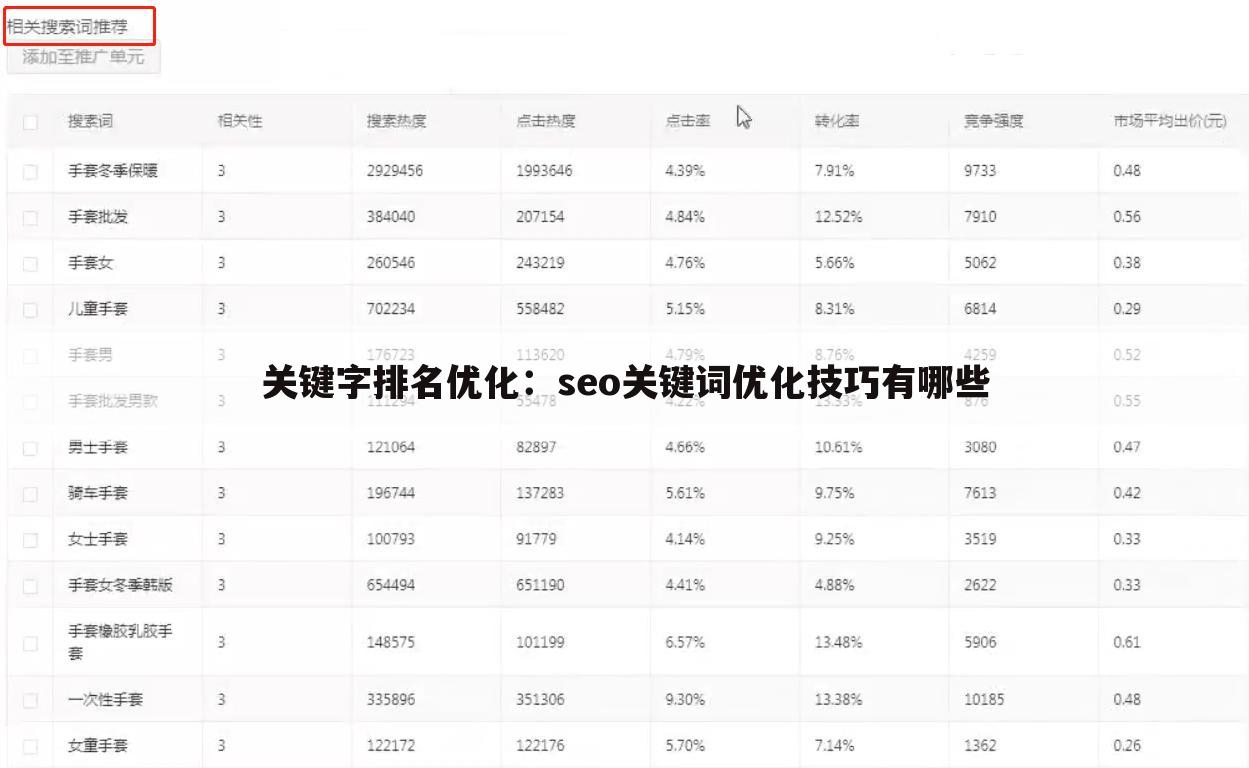Click the 搜索词 column header

82,121
